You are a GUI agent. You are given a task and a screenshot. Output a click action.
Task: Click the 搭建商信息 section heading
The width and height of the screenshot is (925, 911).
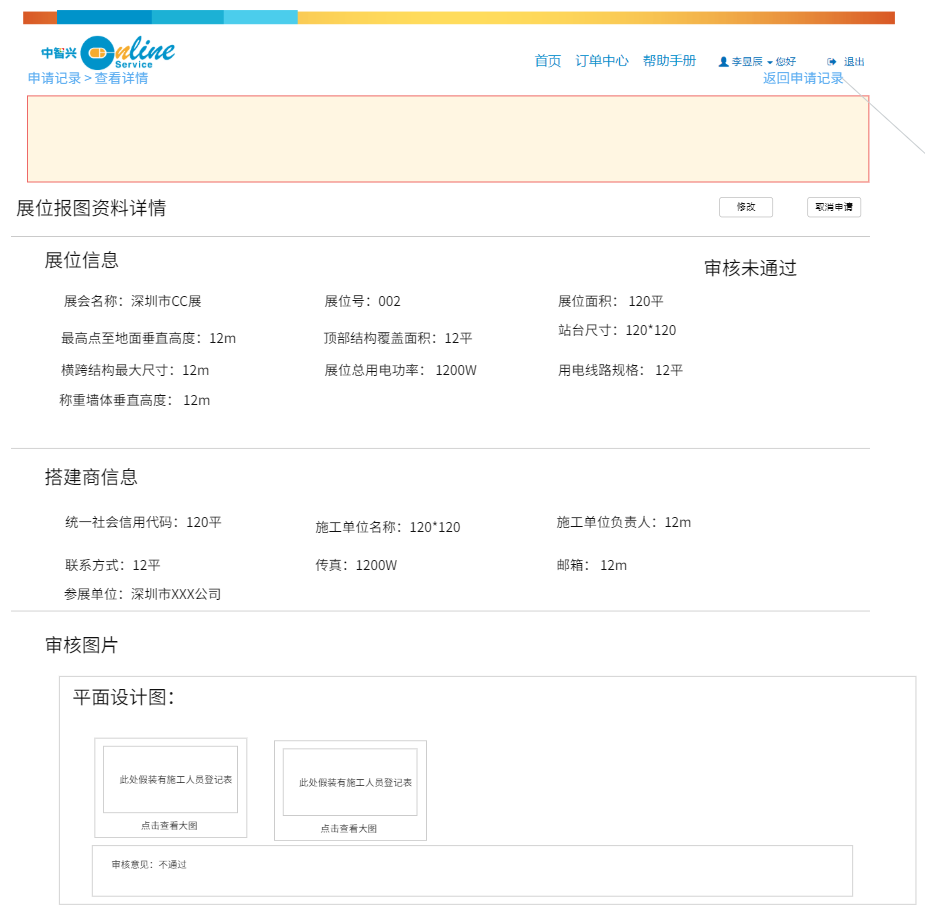coord(91,477)
